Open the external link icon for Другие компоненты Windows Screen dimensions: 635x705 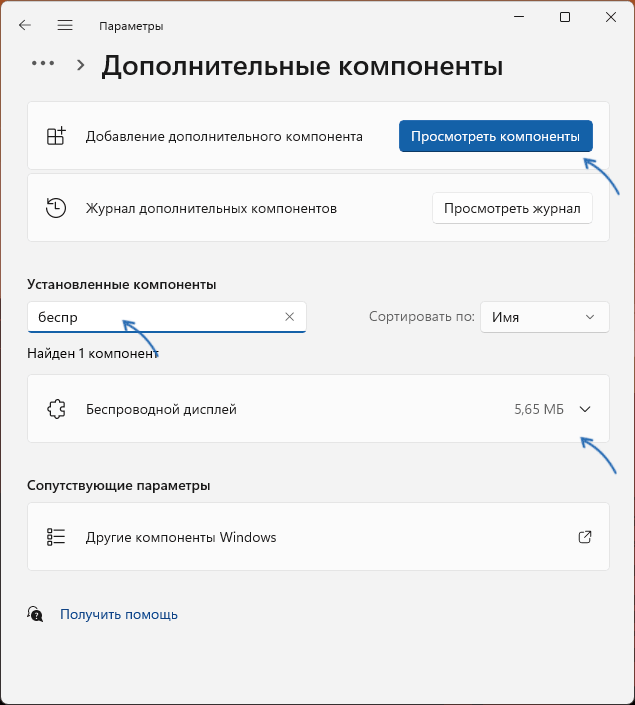pyautogui.click(x=585, y=537)
